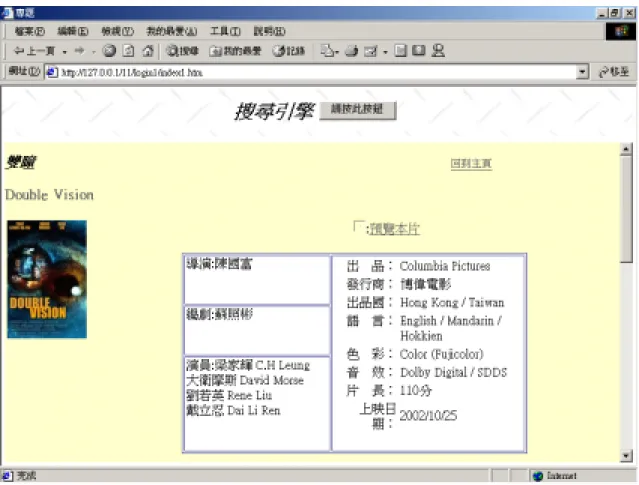The height and width of the screenshot is (485, 639).
Task: Open the 我的最愛 favorites pane from the toolbar
Action: coord(235,51)
